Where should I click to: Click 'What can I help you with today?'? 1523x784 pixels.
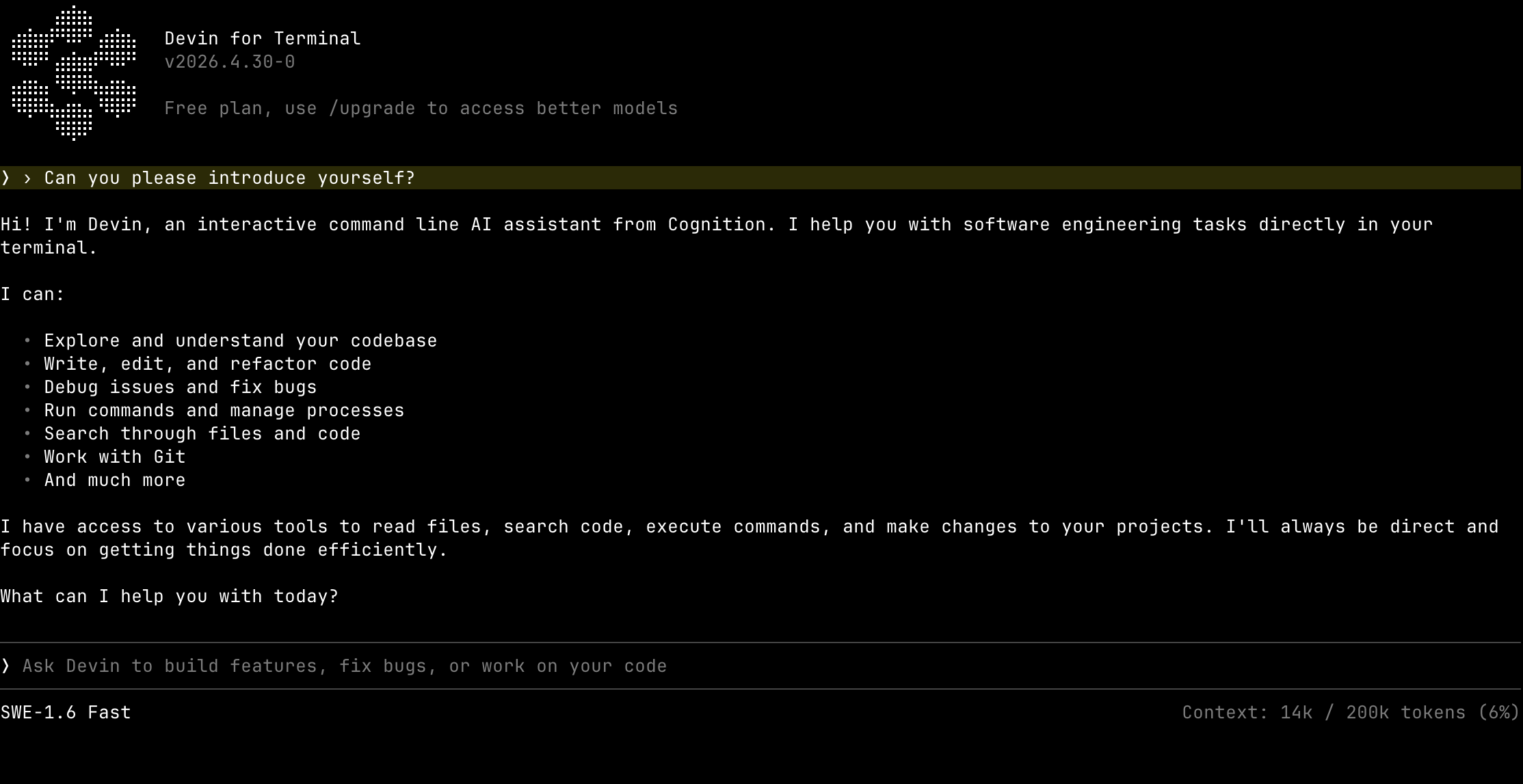[x=170, y=596]
